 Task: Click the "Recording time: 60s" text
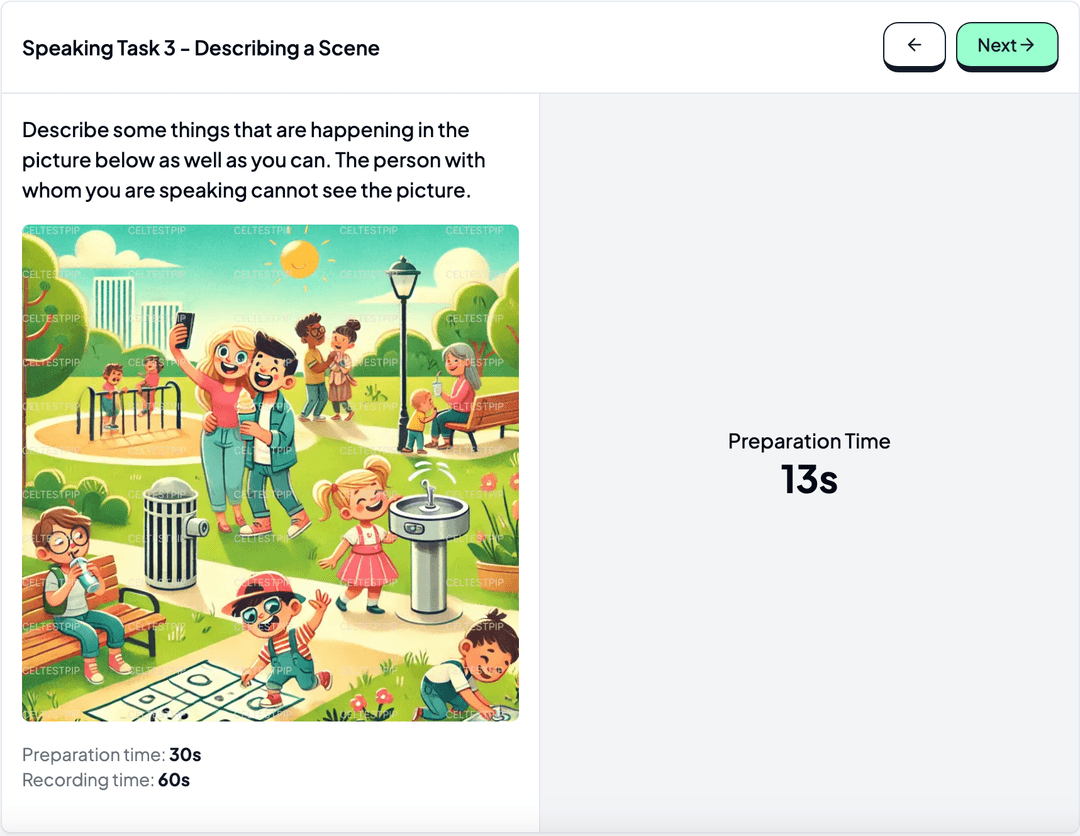click(106, 780)
